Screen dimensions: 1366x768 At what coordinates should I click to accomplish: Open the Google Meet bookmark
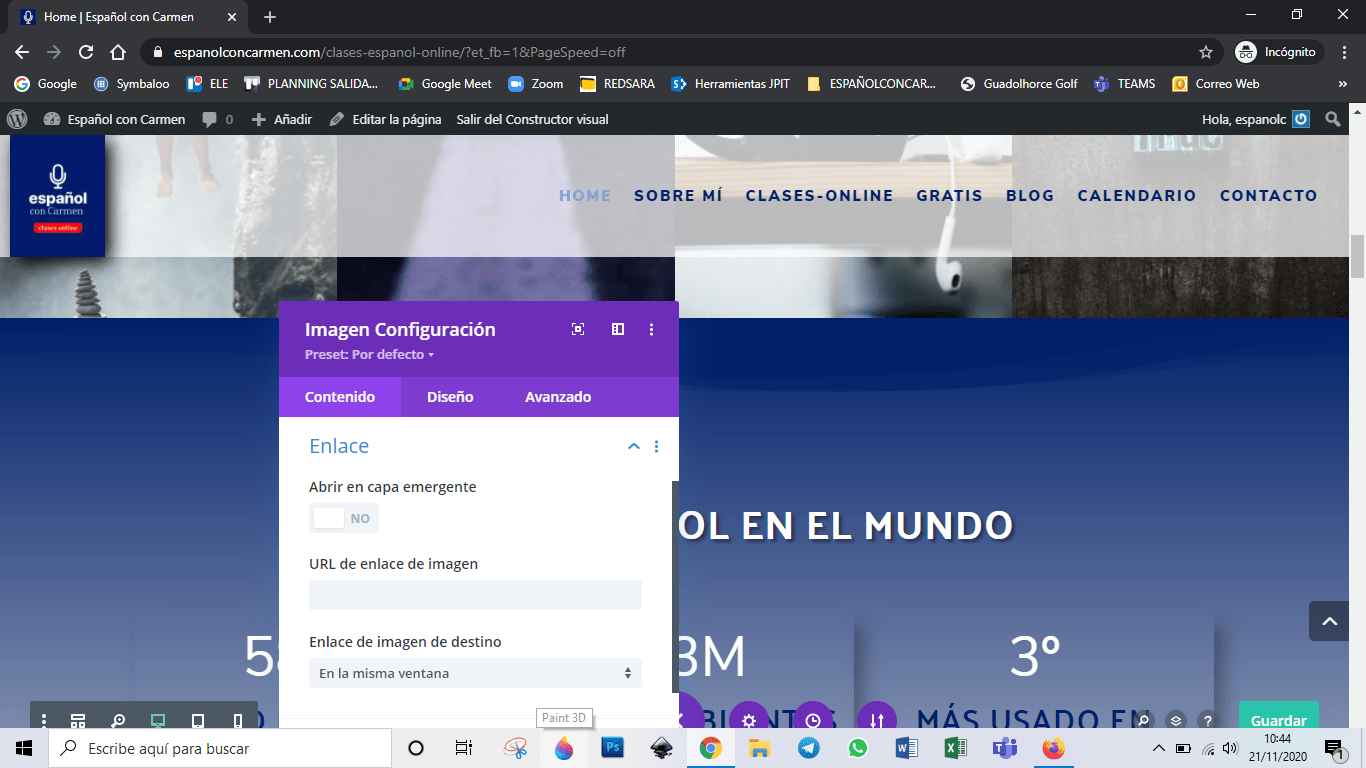pyautogui.click(x=445, y=84)
